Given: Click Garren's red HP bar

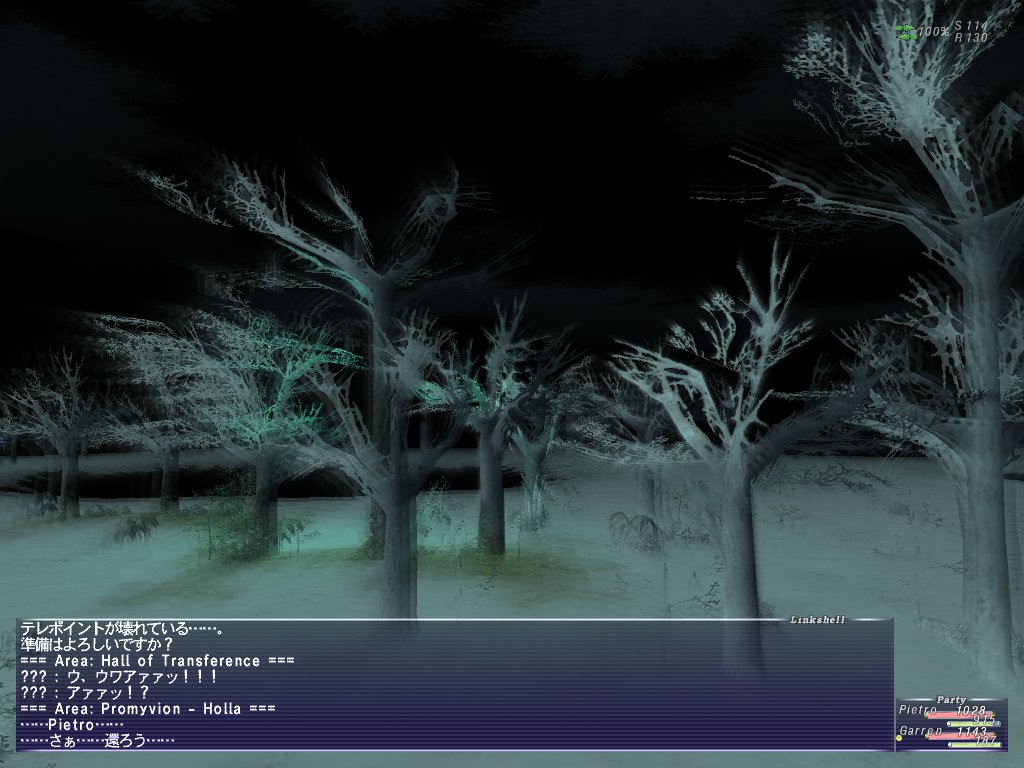Looking at the screenshot, I should (959, 737).
